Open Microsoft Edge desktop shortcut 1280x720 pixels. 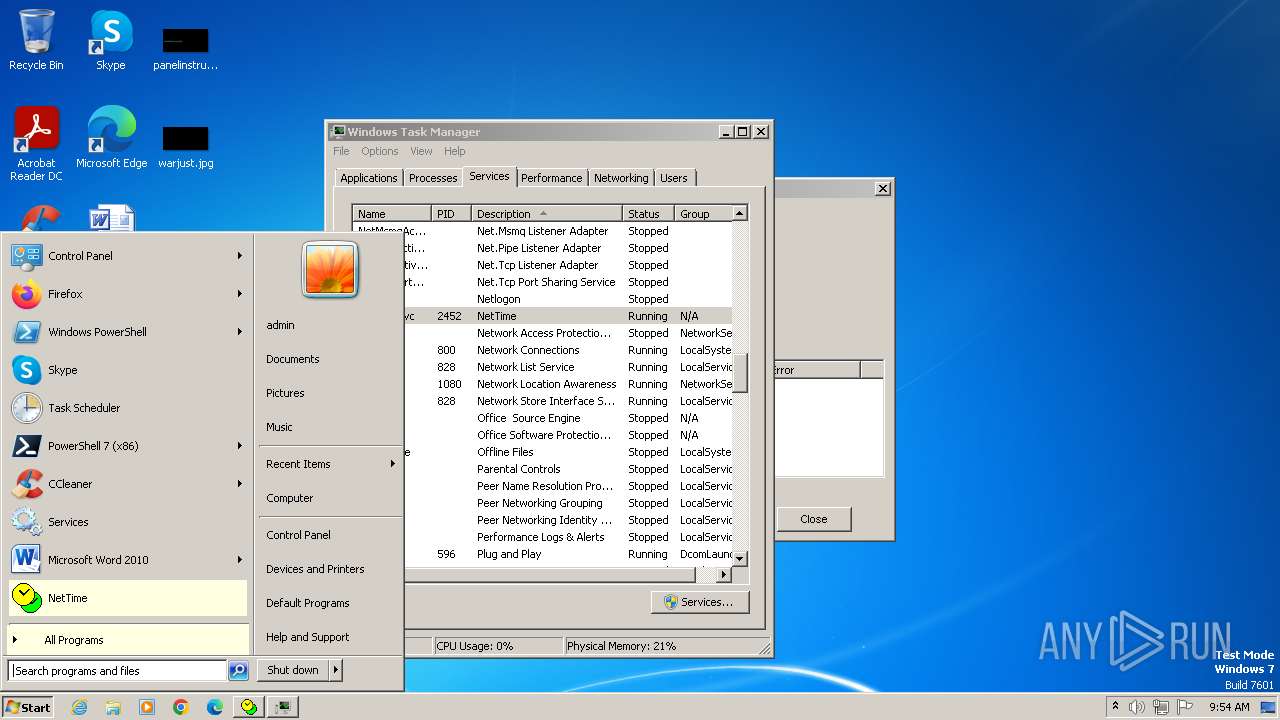pyautogui.click(x=111, y=138)
